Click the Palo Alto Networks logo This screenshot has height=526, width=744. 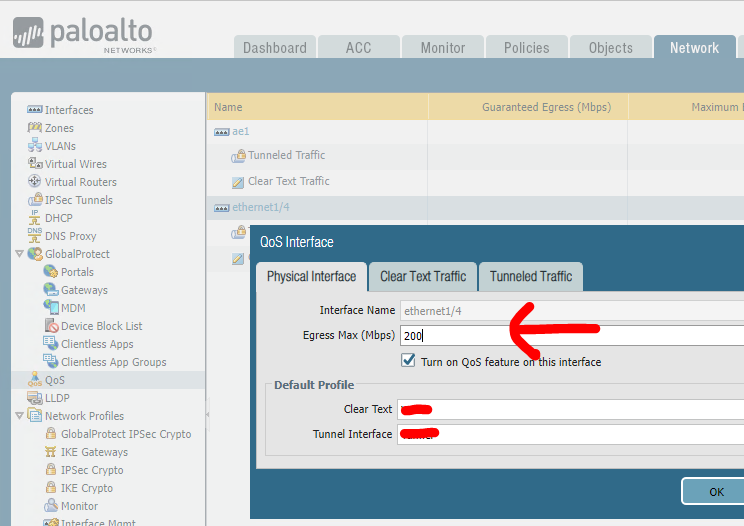83,34
